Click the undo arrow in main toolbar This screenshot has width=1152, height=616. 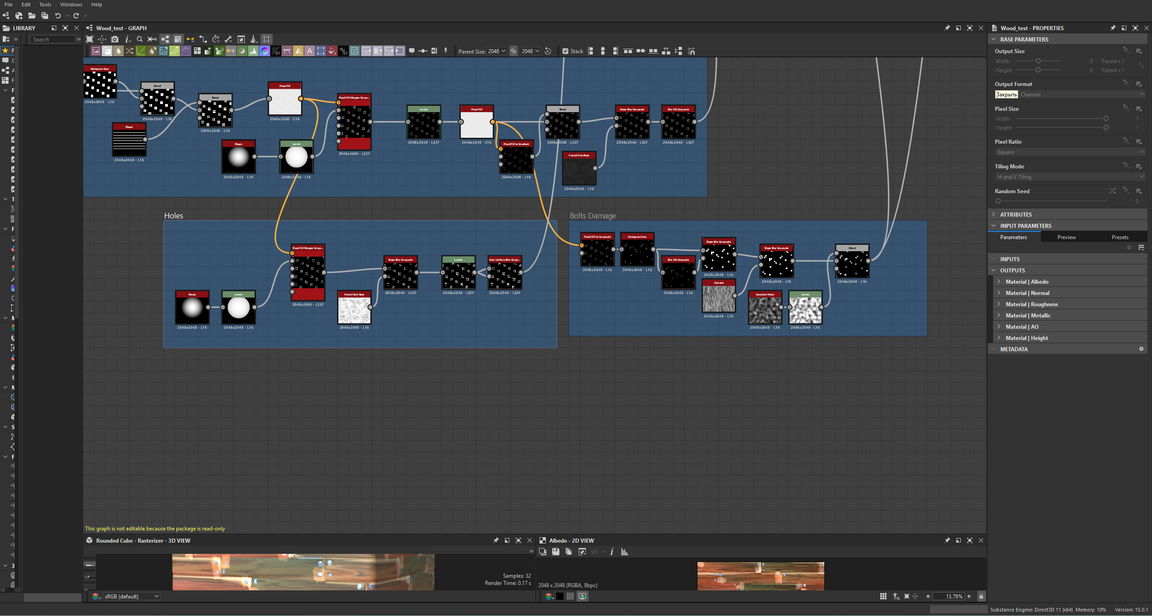coord(58,16)
